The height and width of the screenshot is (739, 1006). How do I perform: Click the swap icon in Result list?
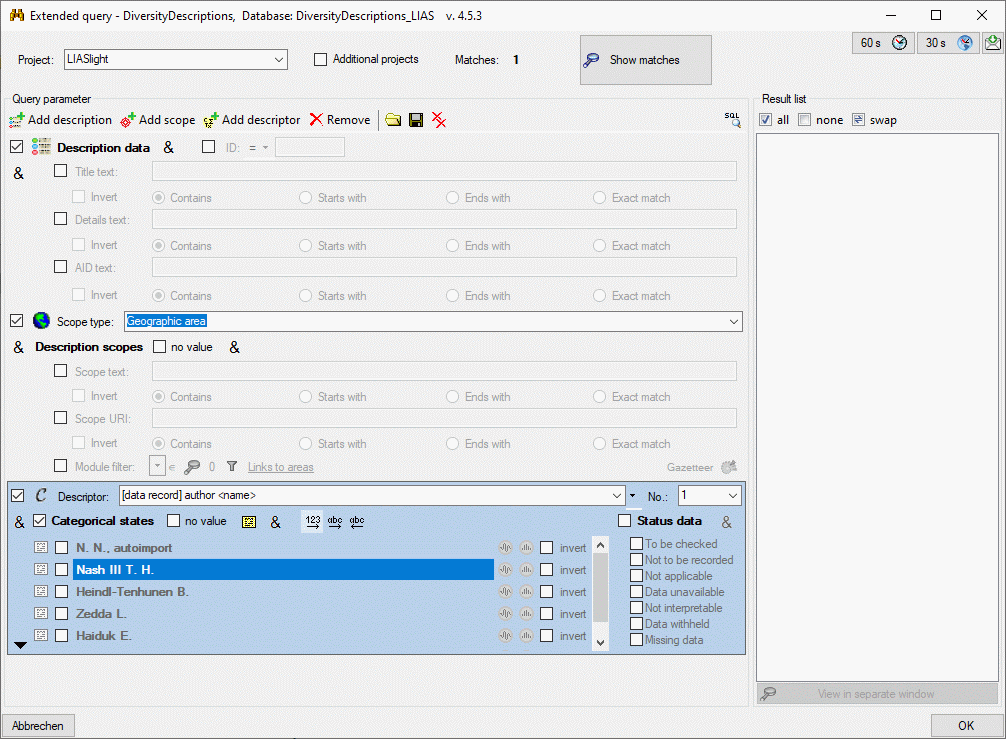(858, 120)
